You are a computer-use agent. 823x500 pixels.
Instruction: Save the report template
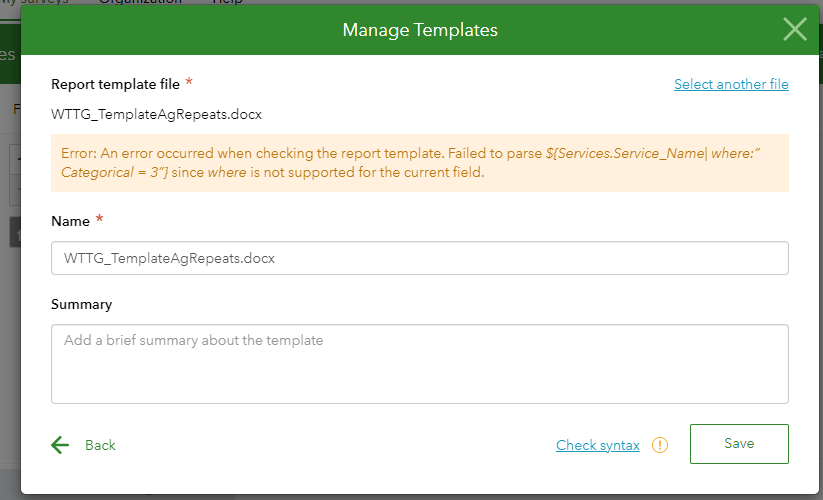739,443
